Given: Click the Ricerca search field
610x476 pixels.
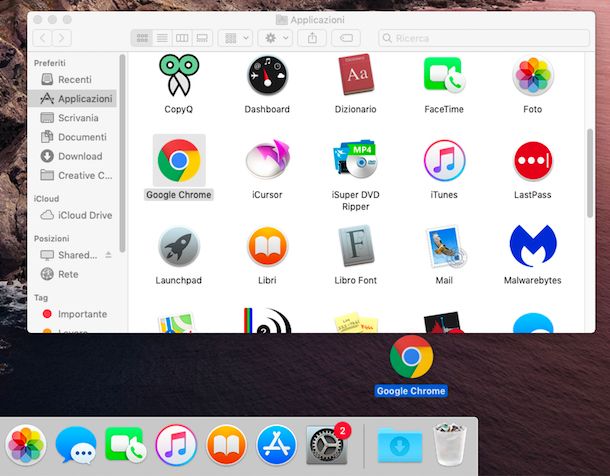Looking at the screenshot, I should 484,38.
